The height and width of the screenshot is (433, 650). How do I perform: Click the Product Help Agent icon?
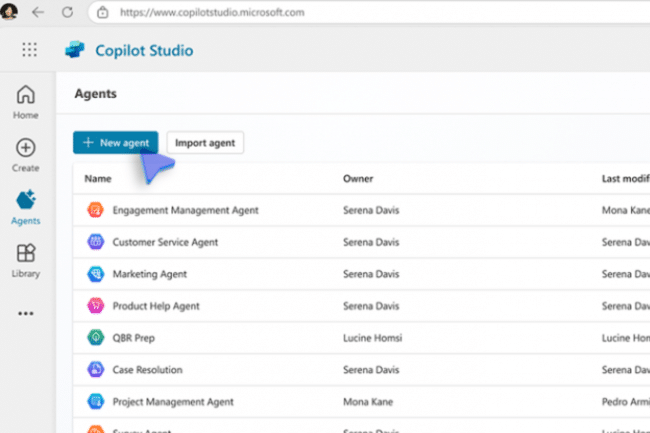tap(95, 306)
